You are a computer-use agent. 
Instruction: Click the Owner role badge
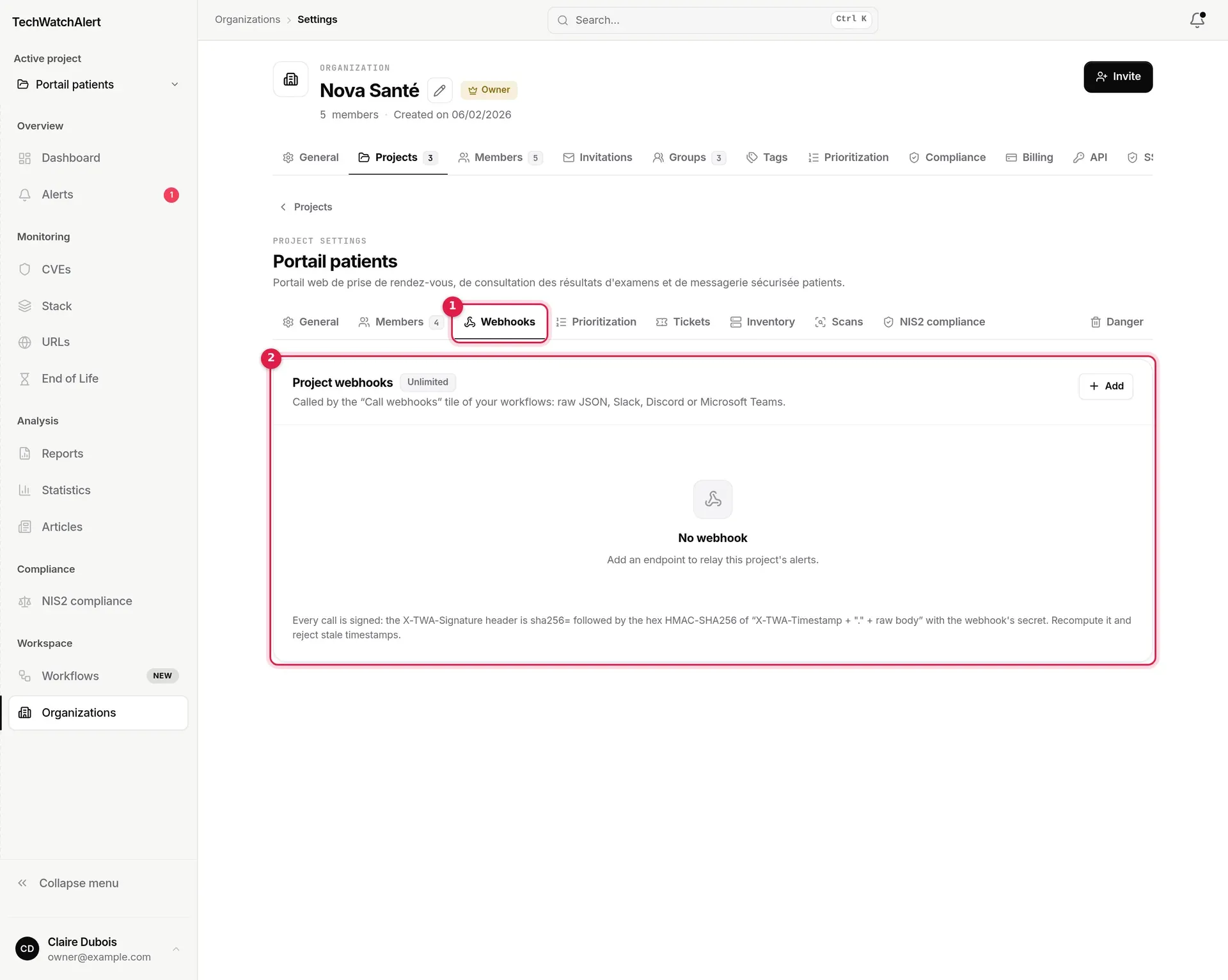click(489, 90)
